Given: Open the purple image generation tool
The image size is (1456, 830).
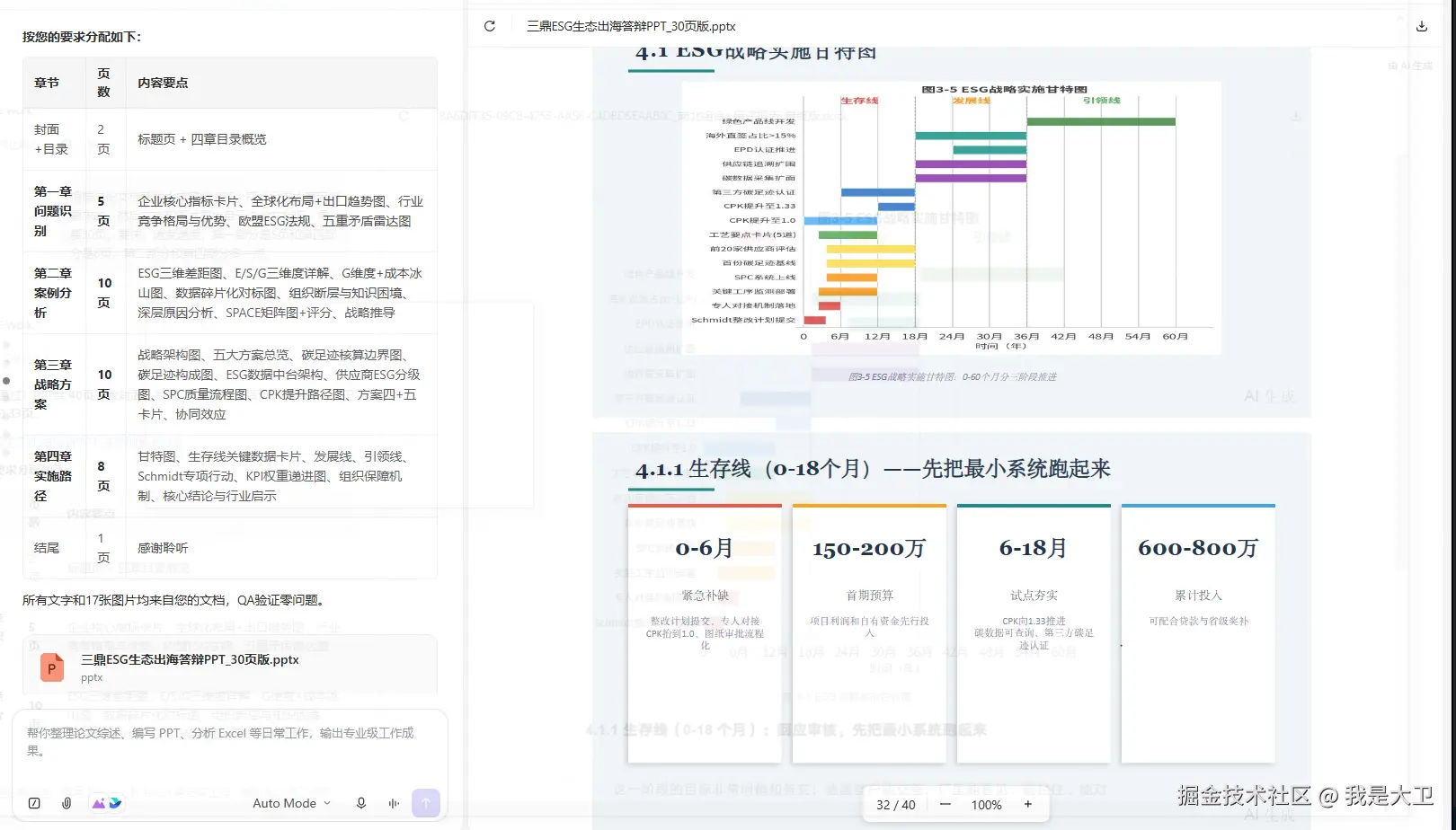Looking at the screenshot, I should point(98,803).
